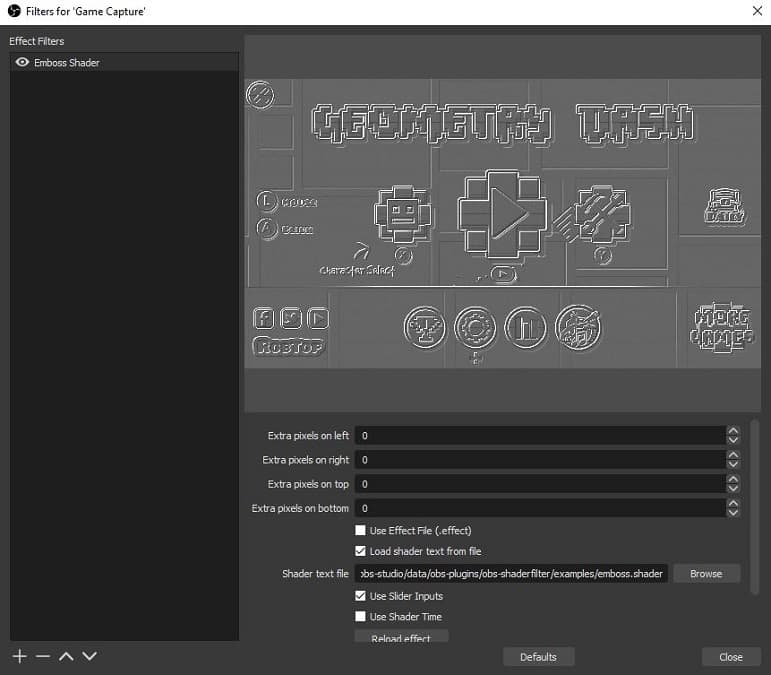This screenshot has height=675, width=771.
Task: Click the RobTop logo in preview
Action: (x=289, y=347)
